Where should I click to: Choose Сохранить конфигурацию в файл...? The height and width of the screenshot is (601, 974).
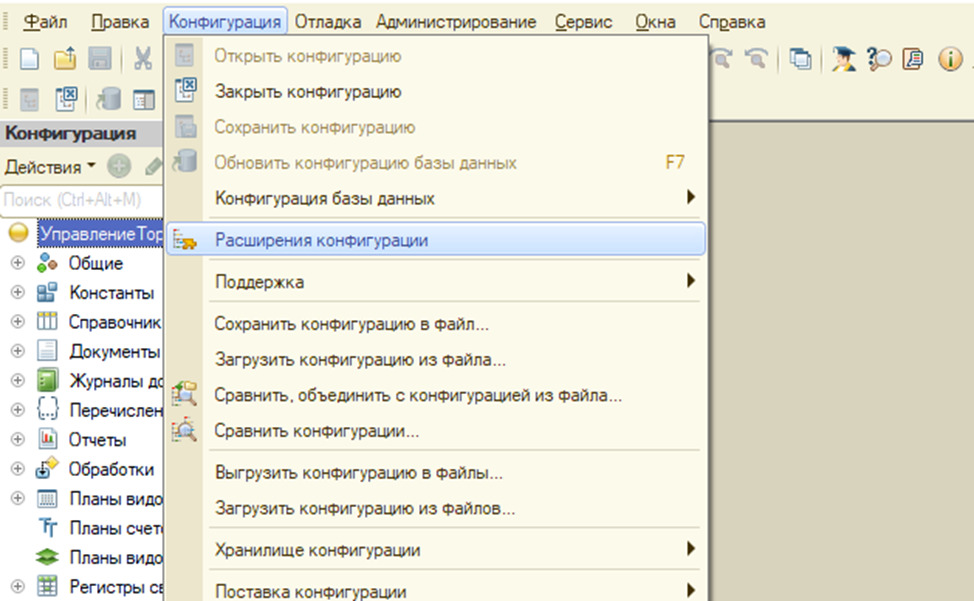point(436,323)
